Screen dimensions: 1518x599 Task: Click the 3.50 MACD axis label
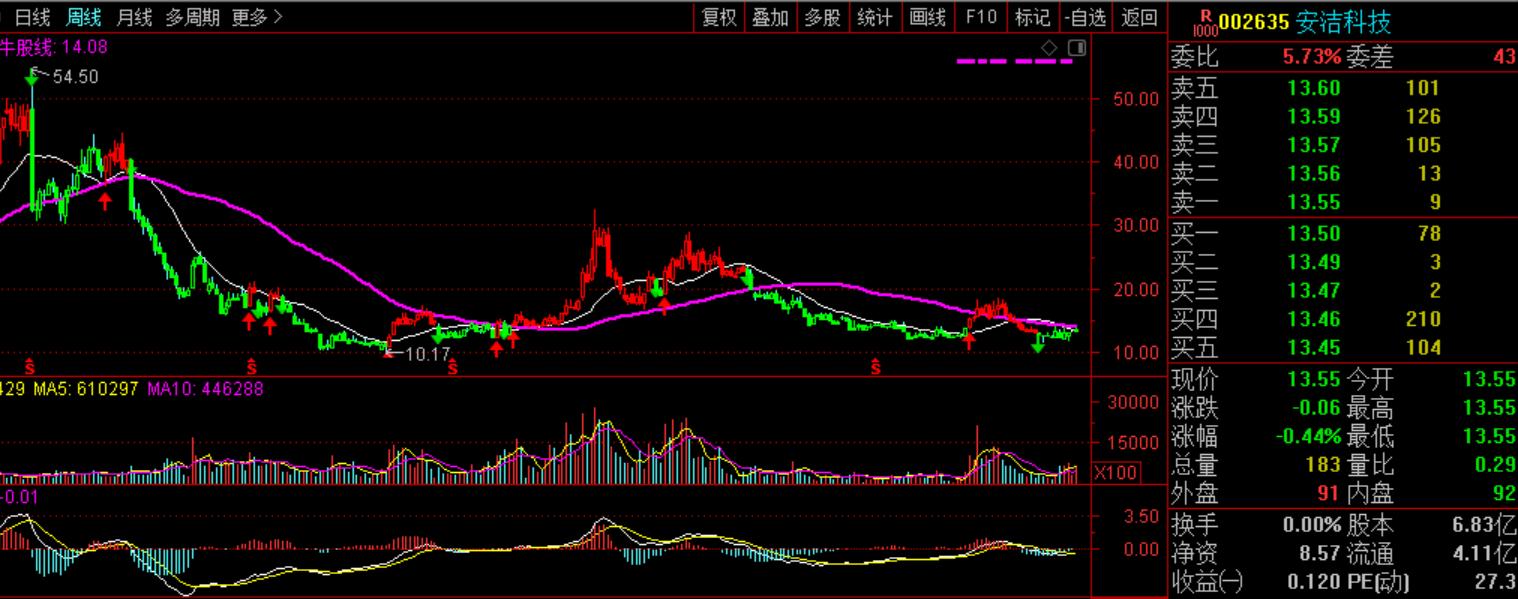1142,516
